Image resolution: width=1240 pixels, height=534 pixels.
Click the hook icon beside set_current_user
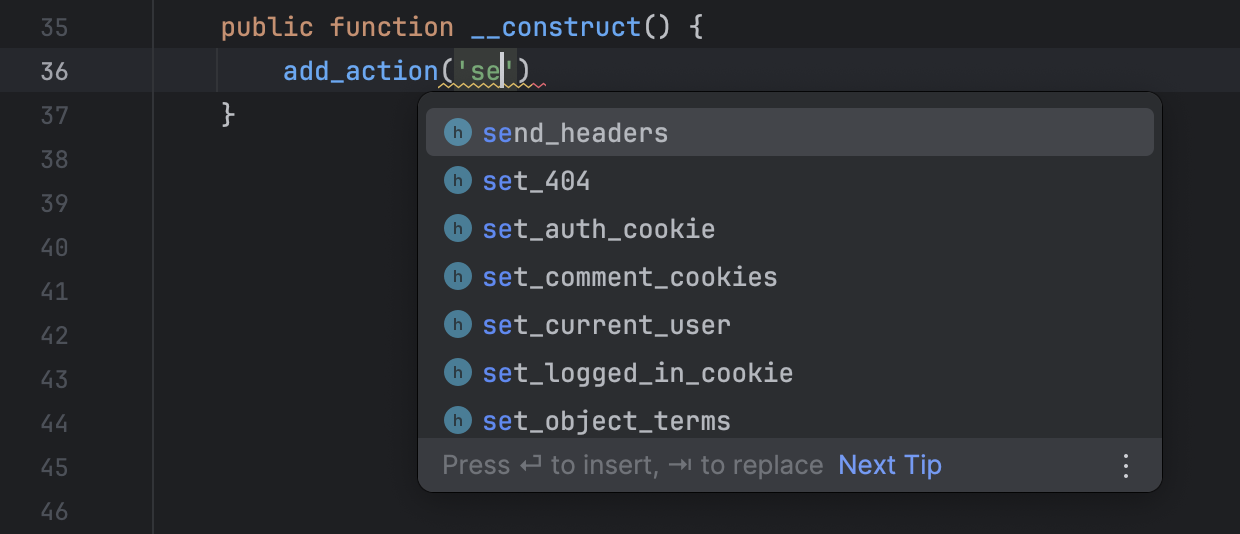pos(457,325)
